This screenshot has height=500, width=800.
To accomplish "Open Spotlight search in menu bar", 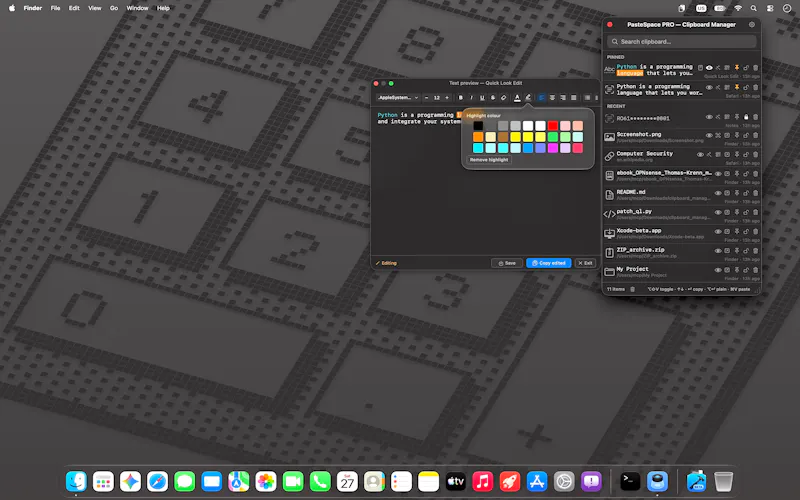I will pos(754,8).
